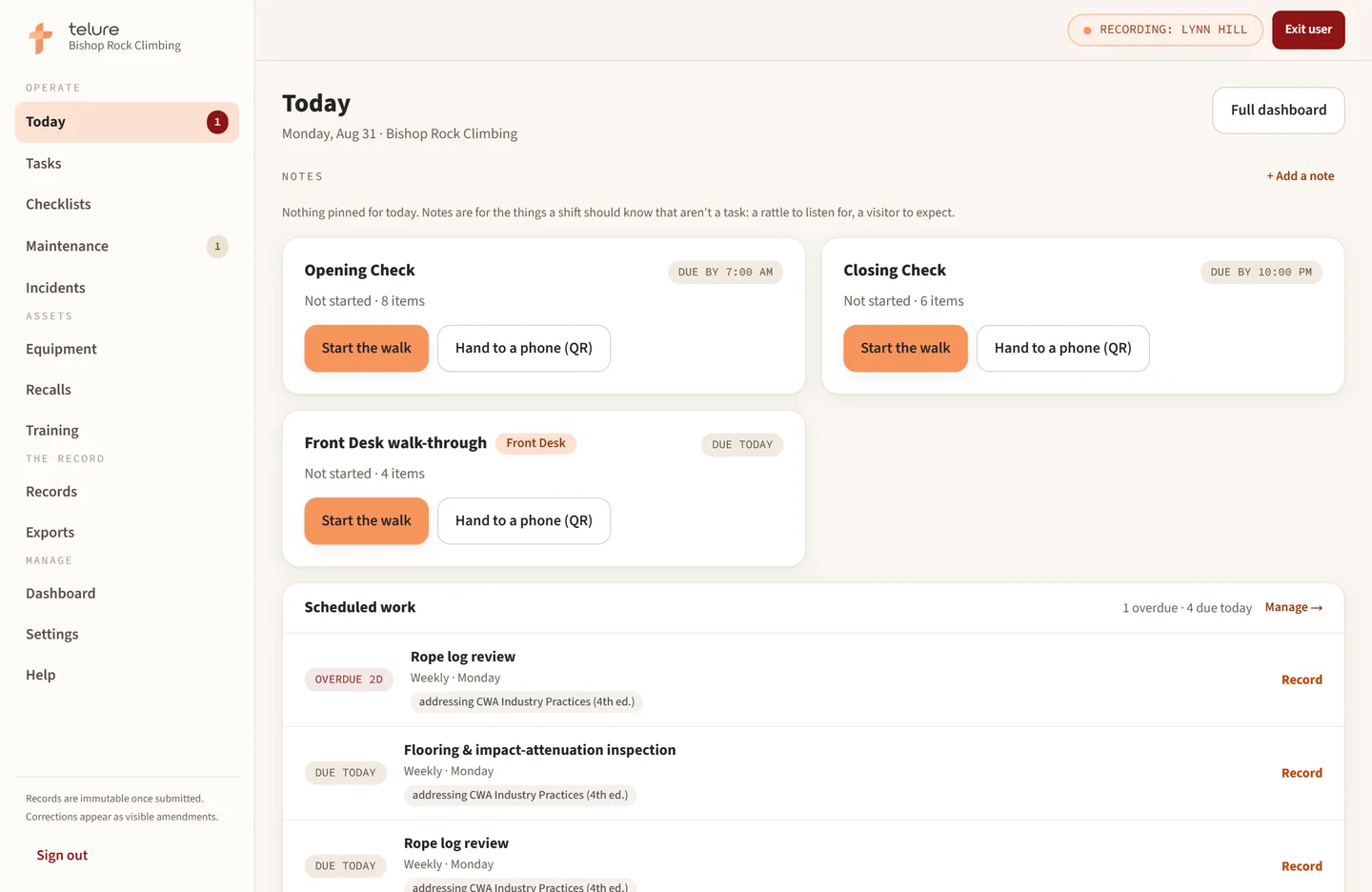Viewport: 1372px width, 892px height.
Task: Open the Maintenance section
Action: pyautogui.click(x=127, y=246)
